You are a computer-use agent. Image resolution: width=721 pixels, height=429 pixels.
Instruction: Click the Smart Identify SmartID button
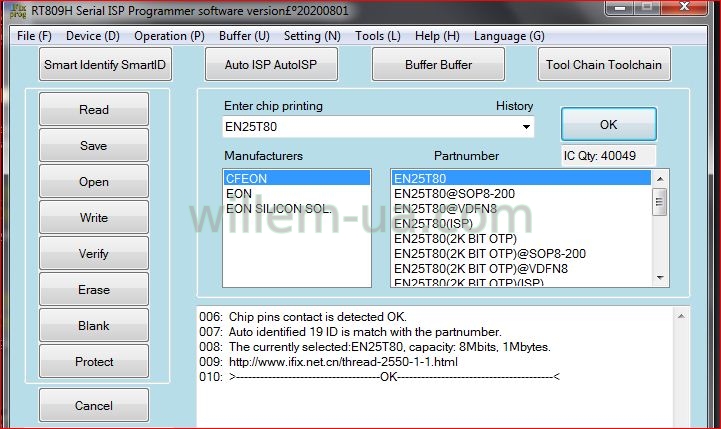[105, 64]
